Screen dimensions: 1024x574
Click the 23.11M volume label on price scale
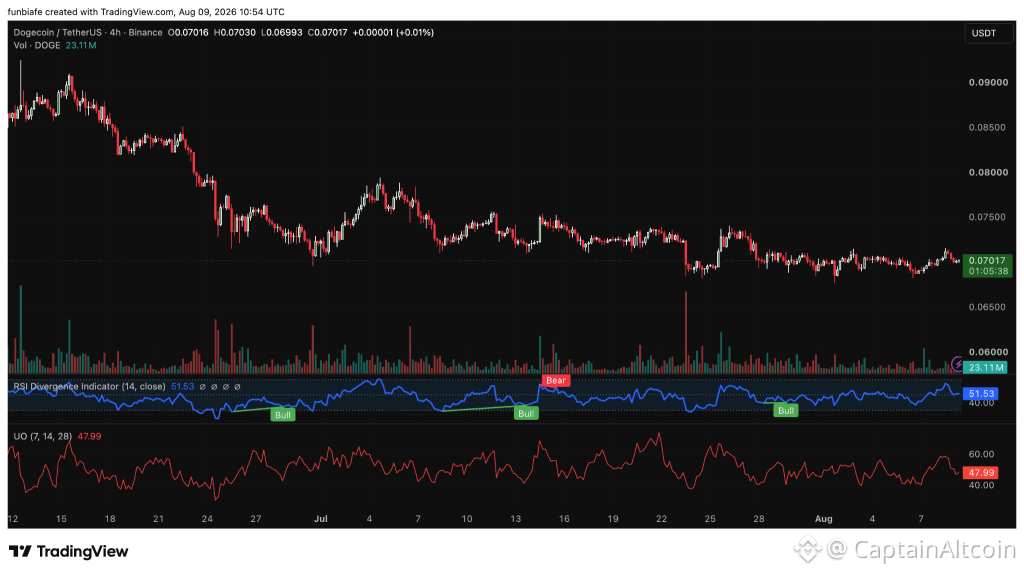(985, 368)
